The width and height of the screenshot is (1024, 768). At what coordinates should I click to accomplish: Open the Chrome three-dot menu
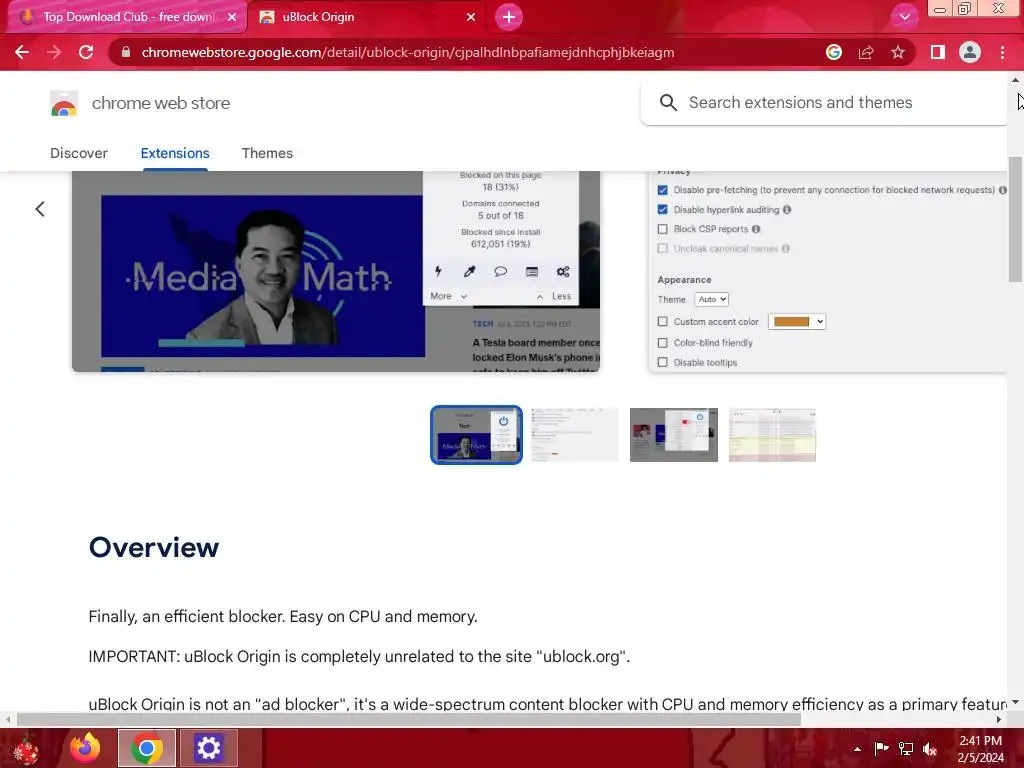[1002, 52]
